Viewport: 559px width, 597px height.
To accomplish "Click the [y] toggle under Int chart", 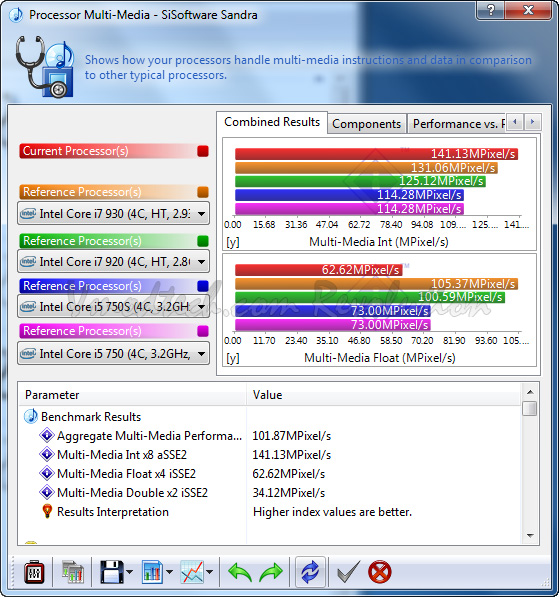I will tap(233, 242).
